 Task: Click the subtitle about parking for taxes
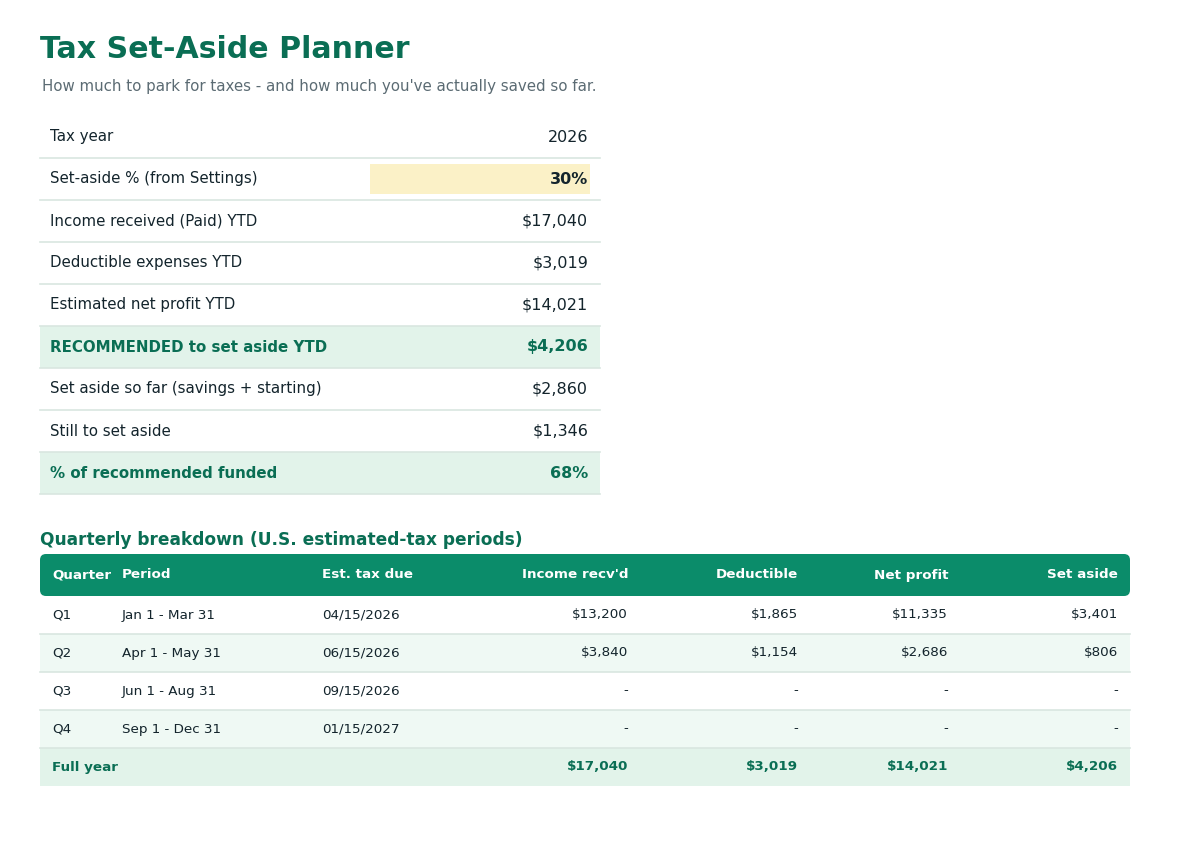point(319,86)
